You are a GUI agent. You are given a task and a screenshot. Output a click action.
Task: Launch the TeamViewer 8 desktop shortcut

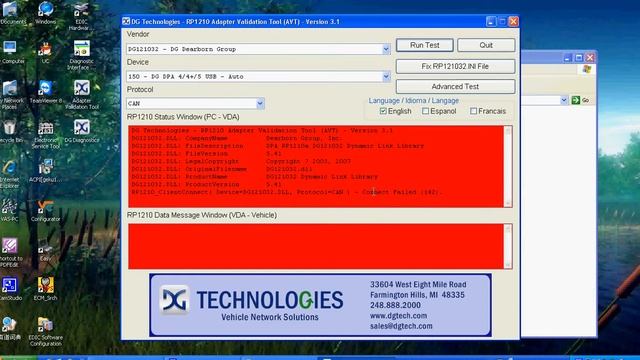45,91
